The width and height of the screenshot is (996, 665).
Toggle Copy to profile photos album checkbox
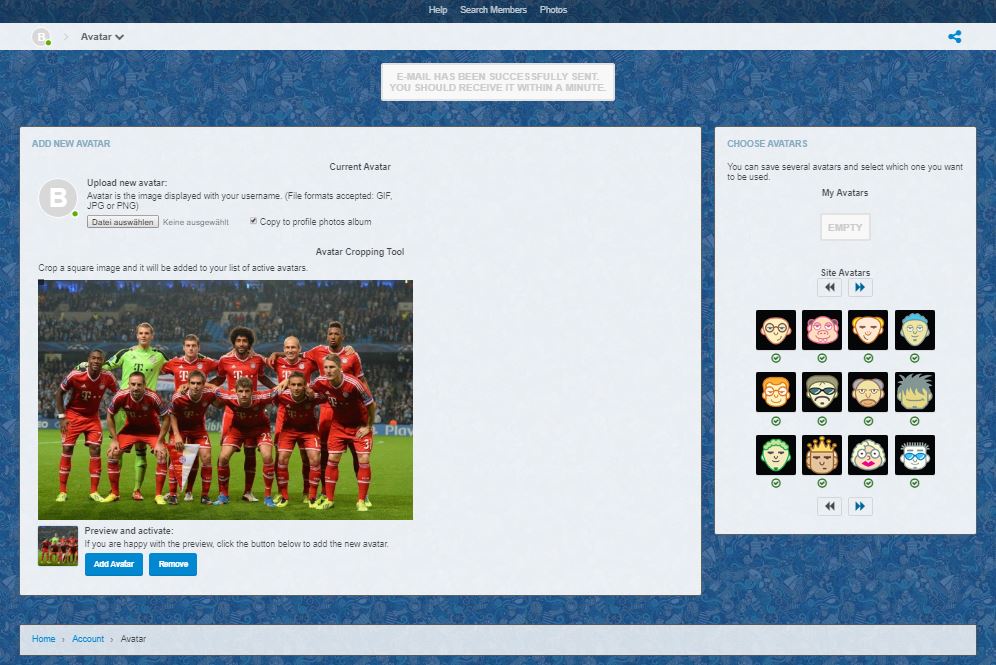tap(253, 221)
